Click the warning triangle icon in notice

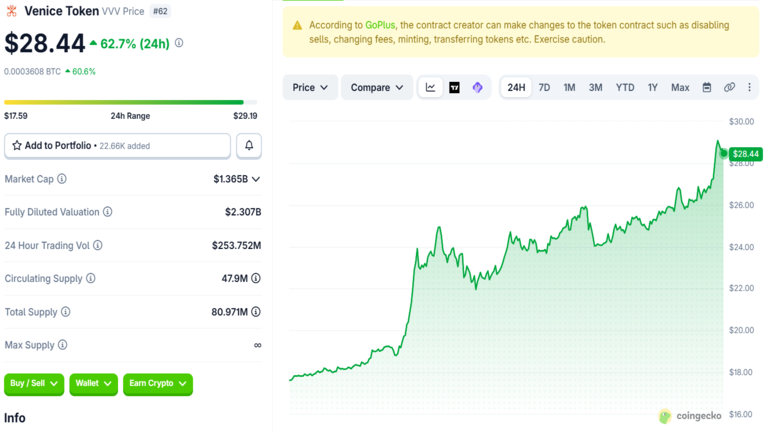(x=297, y=25)
